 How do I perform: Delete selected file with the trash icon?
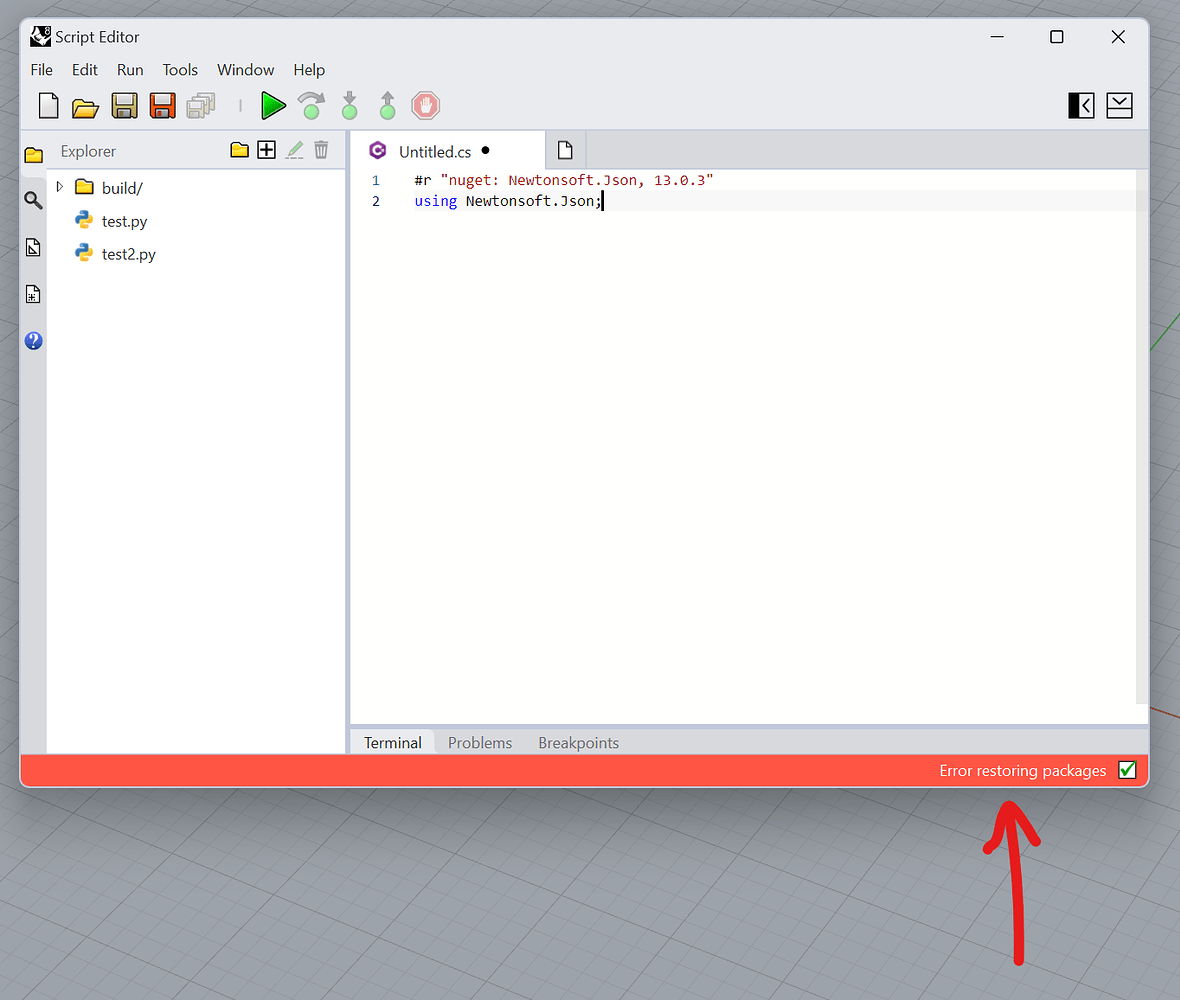(x=320, y=149)
